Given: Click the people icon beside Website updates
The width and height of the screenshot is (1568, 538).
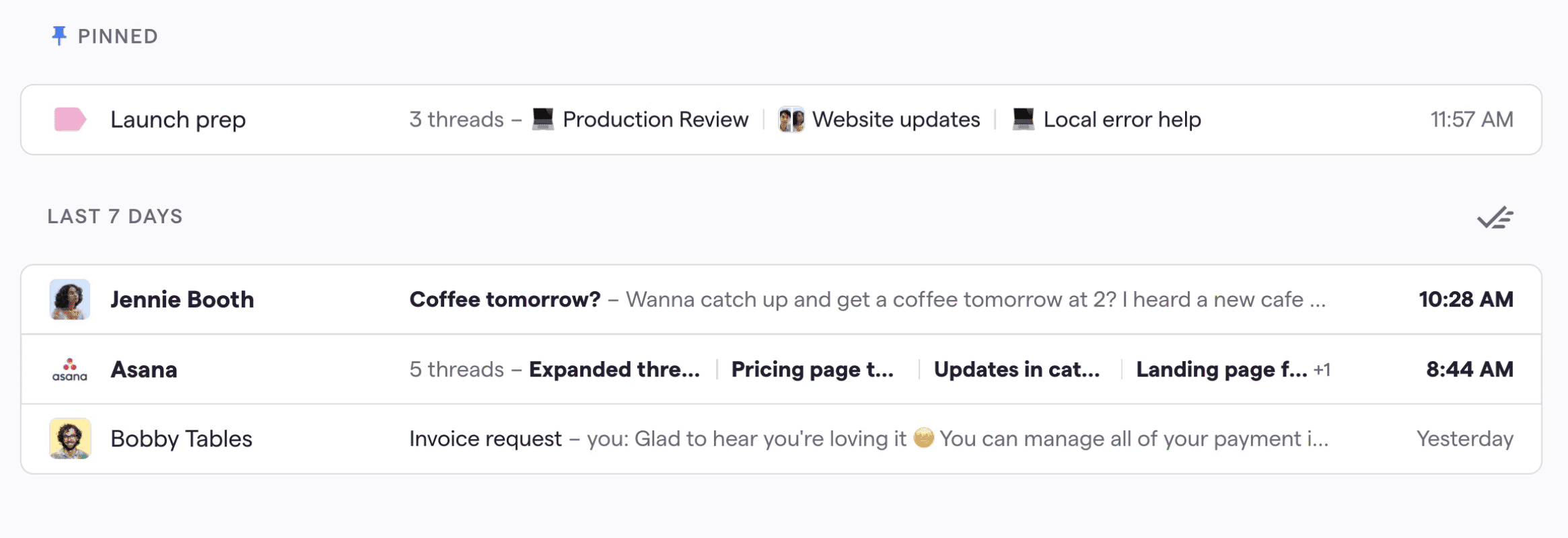Looking at the screenshot, I should [x=791, y=120].
